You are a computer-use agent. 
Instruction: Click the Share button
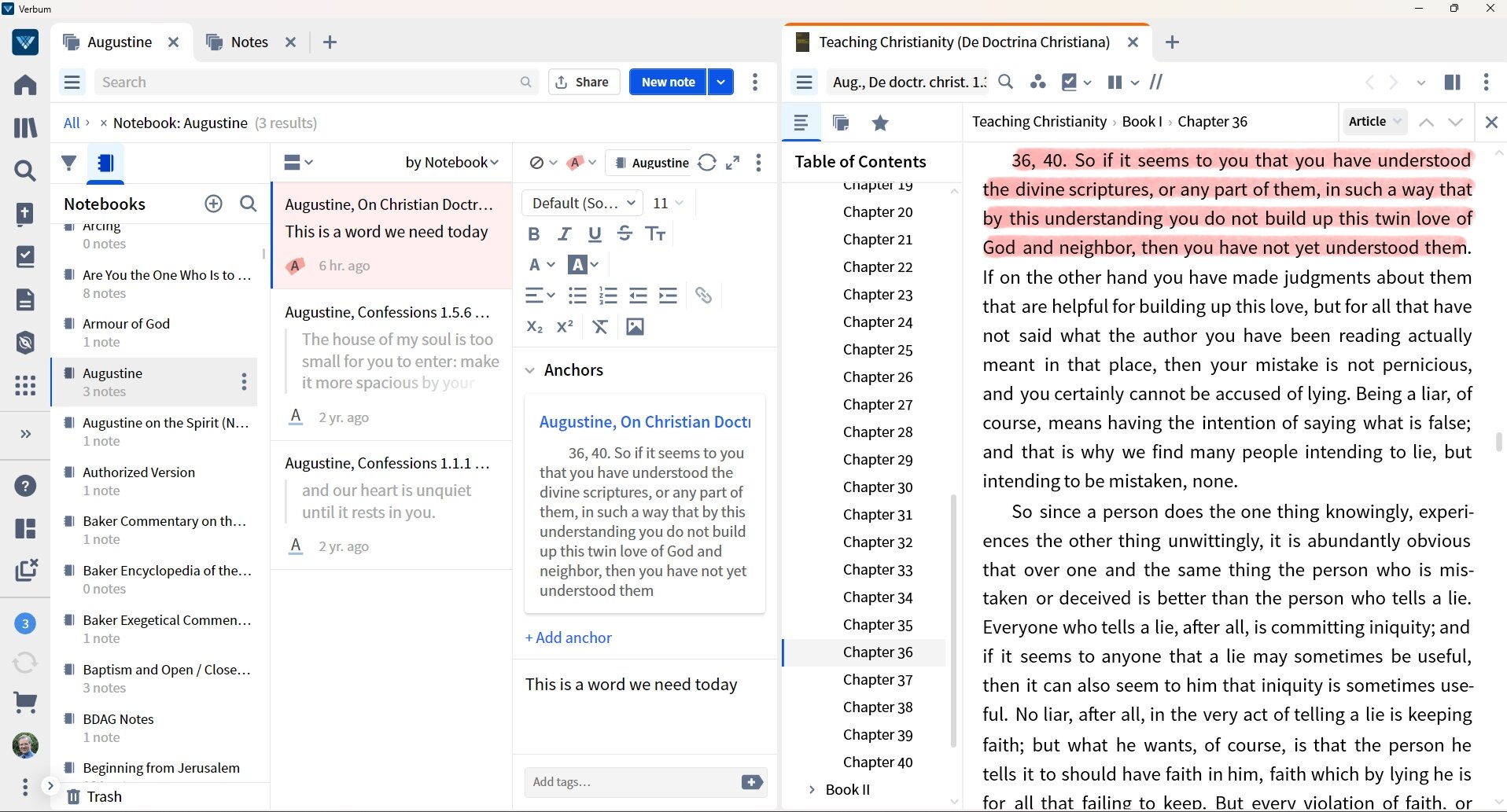[x=583, y=82]
